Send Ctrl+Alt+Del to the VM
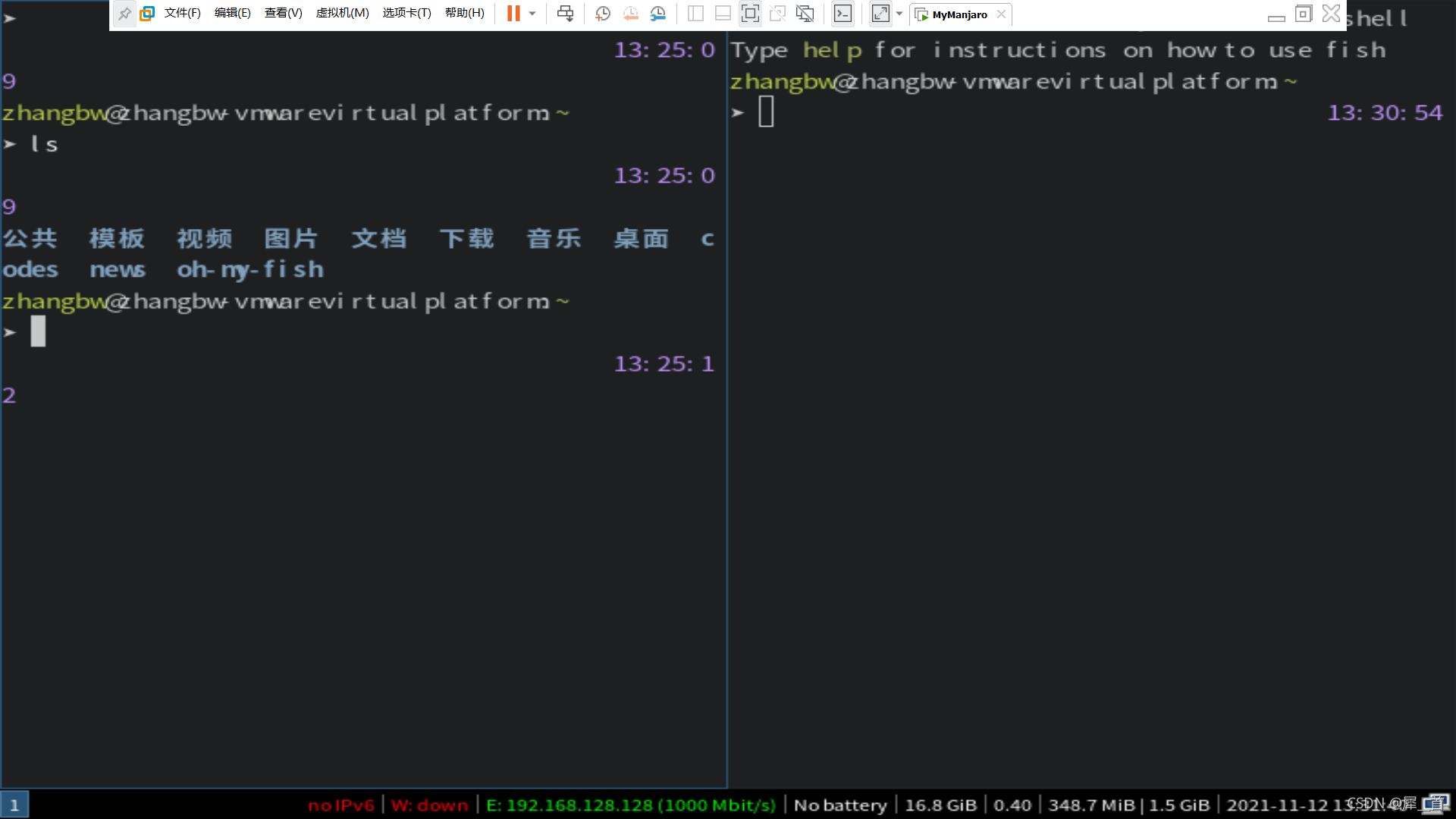This screenshot has width=1456, height=819. click(565, 14)
